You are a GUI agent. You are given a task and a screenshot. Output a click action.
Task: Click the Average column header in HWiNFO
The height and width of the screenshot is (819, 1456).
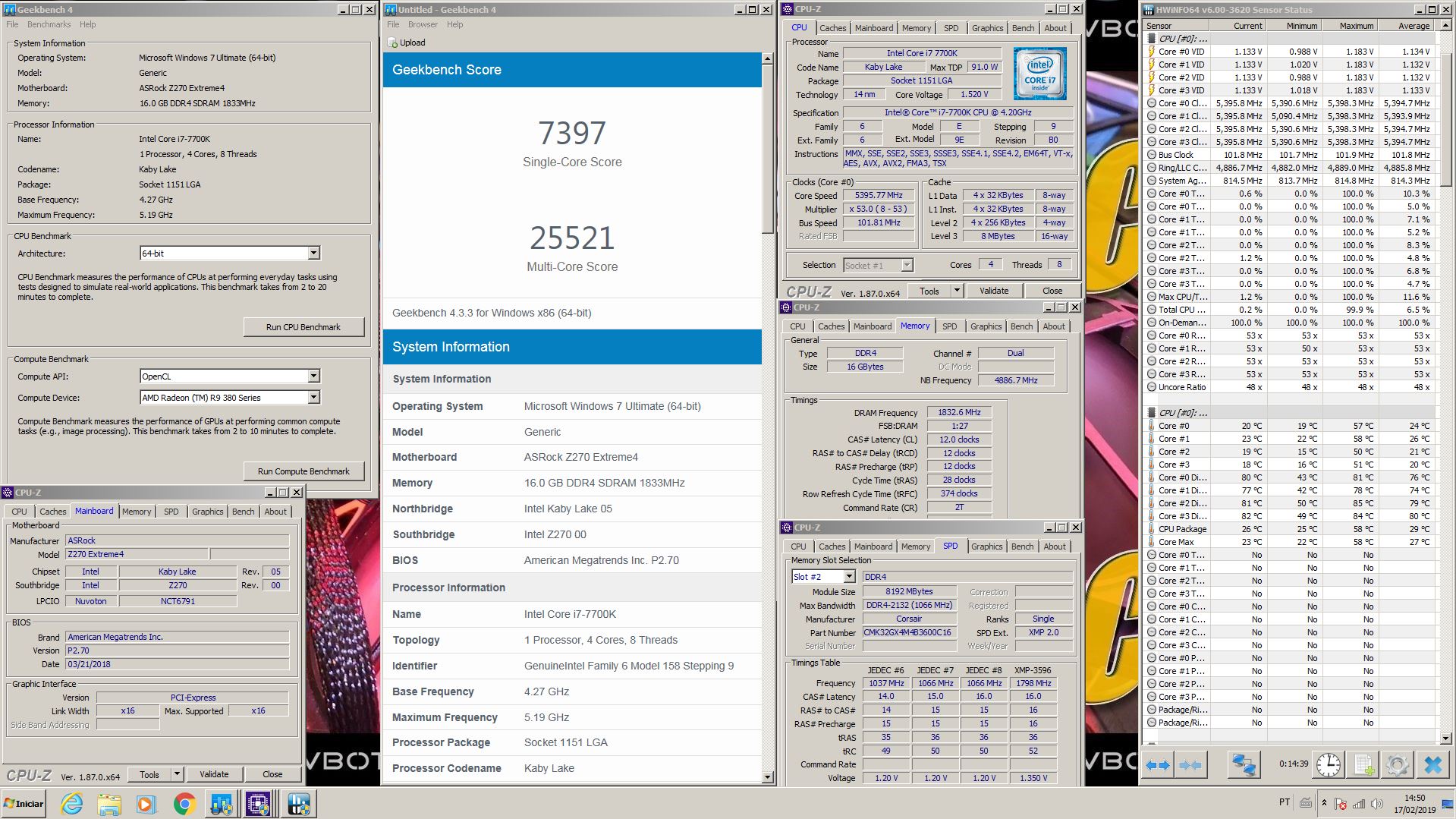[1407, 26]
